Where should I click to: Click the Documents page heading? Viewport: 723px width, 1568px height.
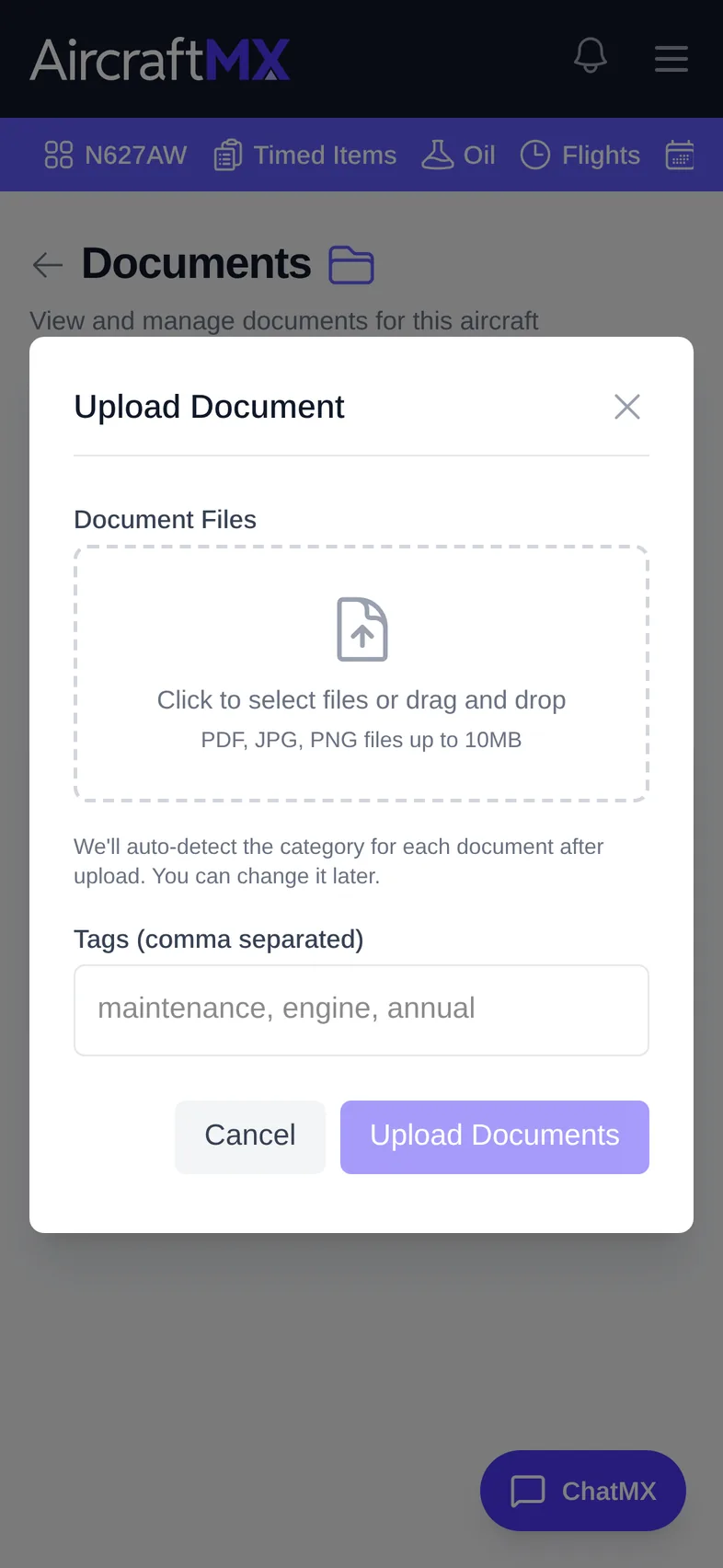(x=197, y=264)
